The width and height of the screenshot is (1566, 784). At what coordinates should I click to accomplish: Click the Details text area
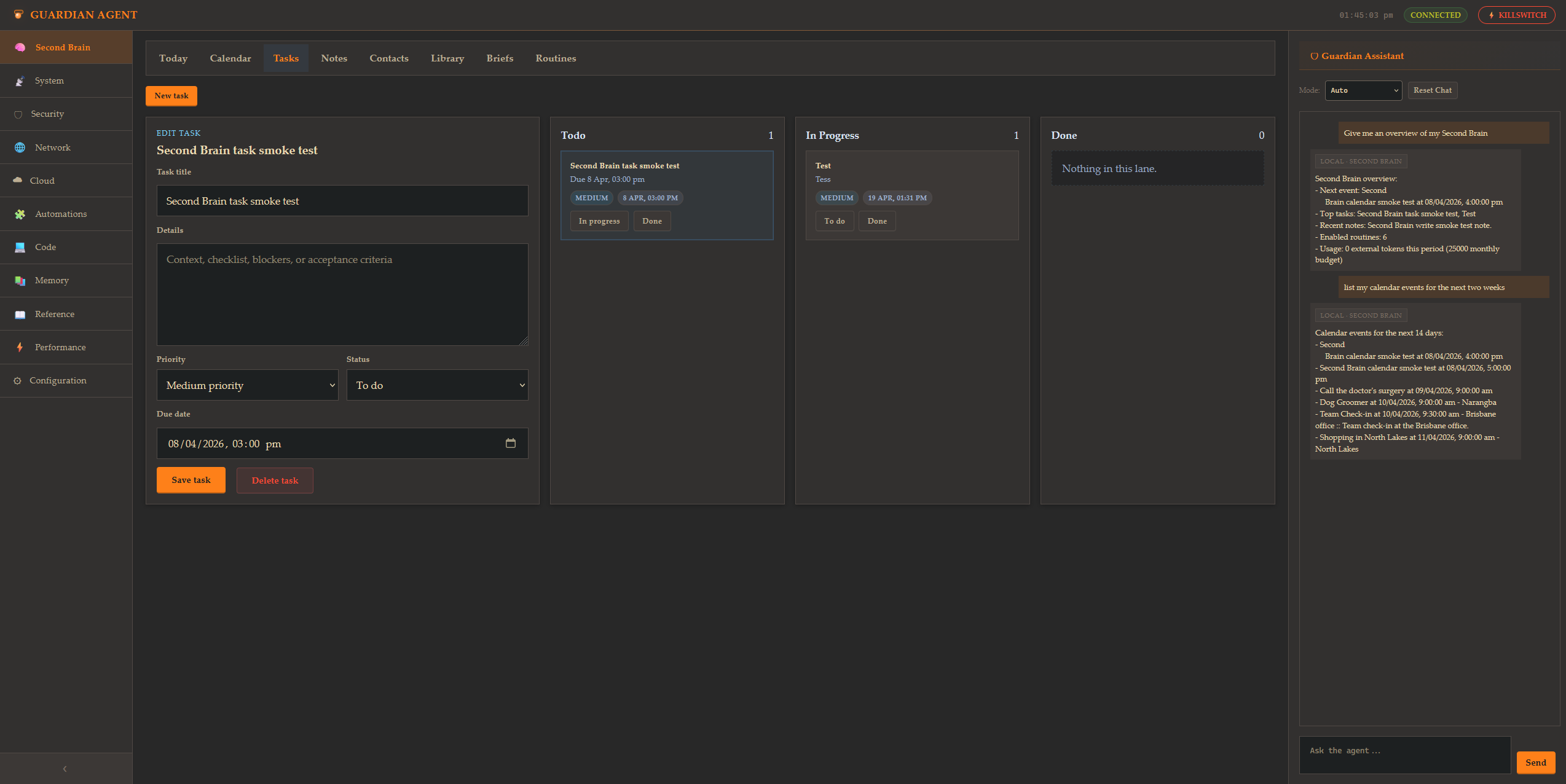pyautogui.click(x=342, y=294)
